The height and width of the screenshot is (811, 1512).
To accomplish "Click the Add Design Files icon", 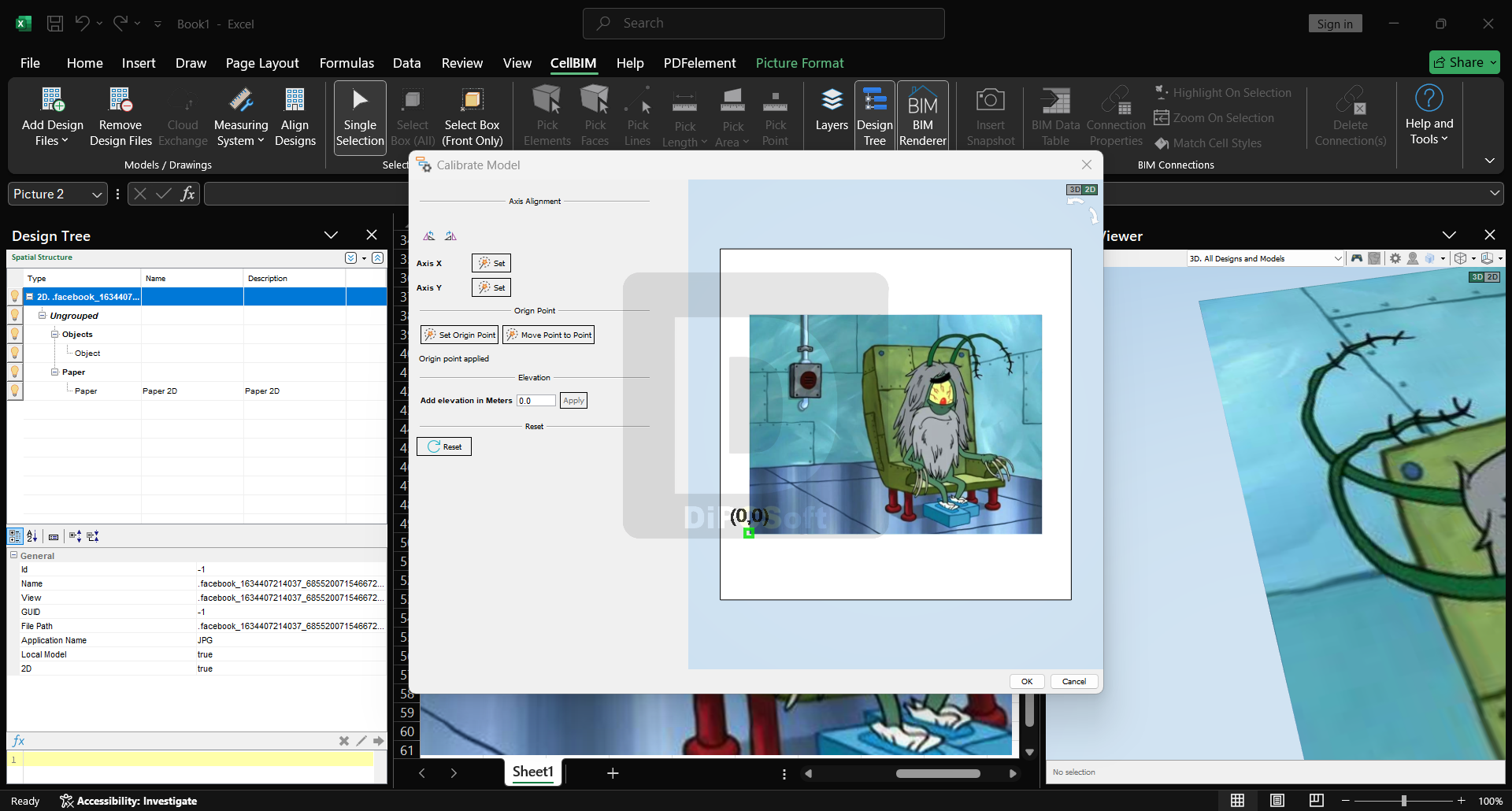I will (x=53, y=100).
